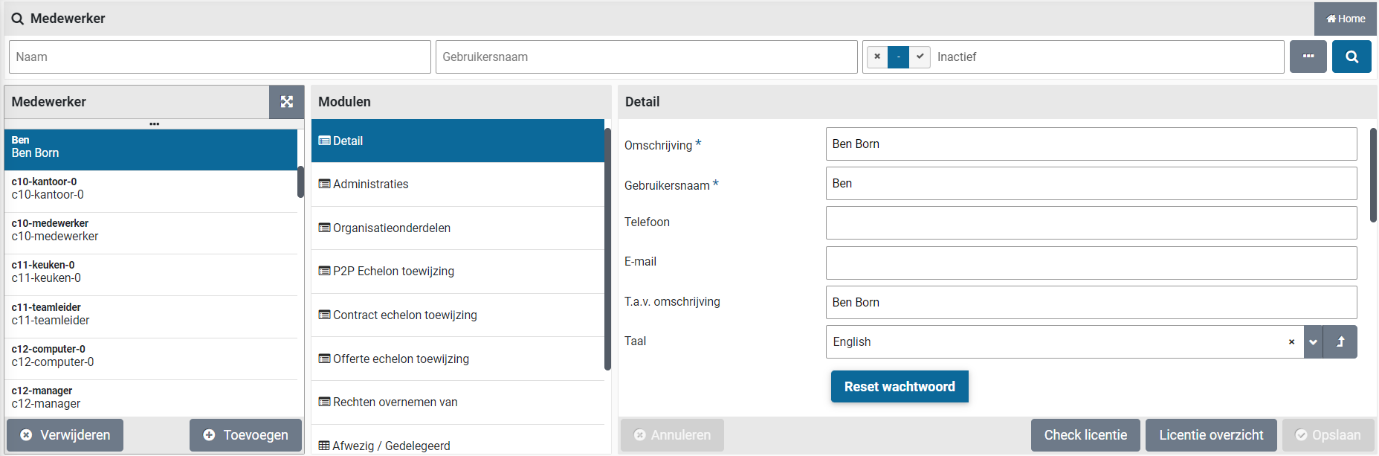Set Inactief filter to false (x)
Screen dimensions: 1379x456
877,57
